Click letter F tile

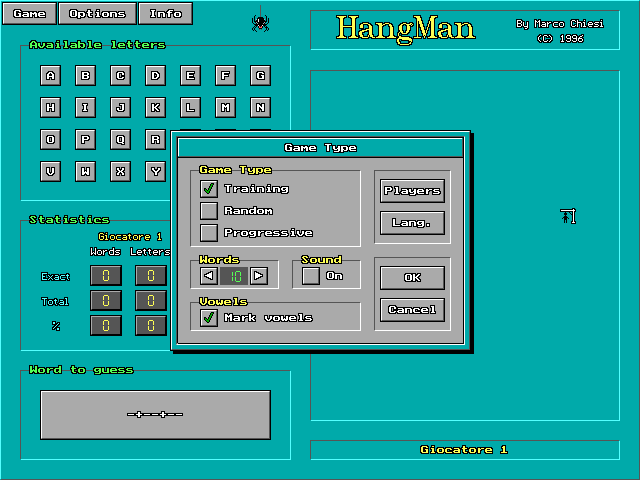click(225, 76)
